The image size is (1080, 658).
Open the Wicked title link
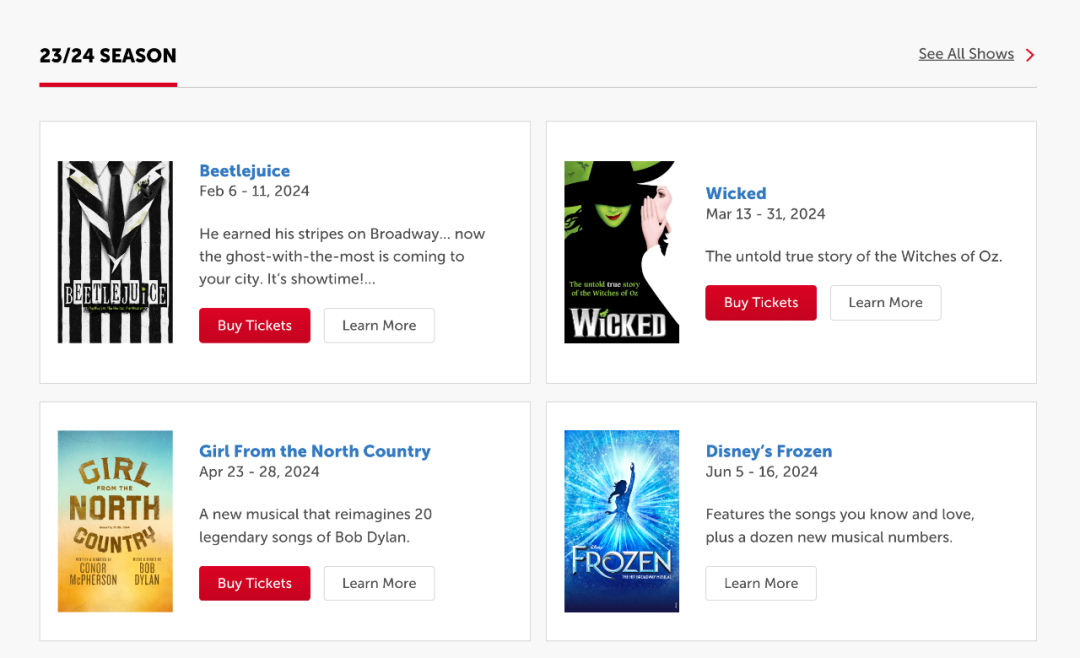pos(736,193)
